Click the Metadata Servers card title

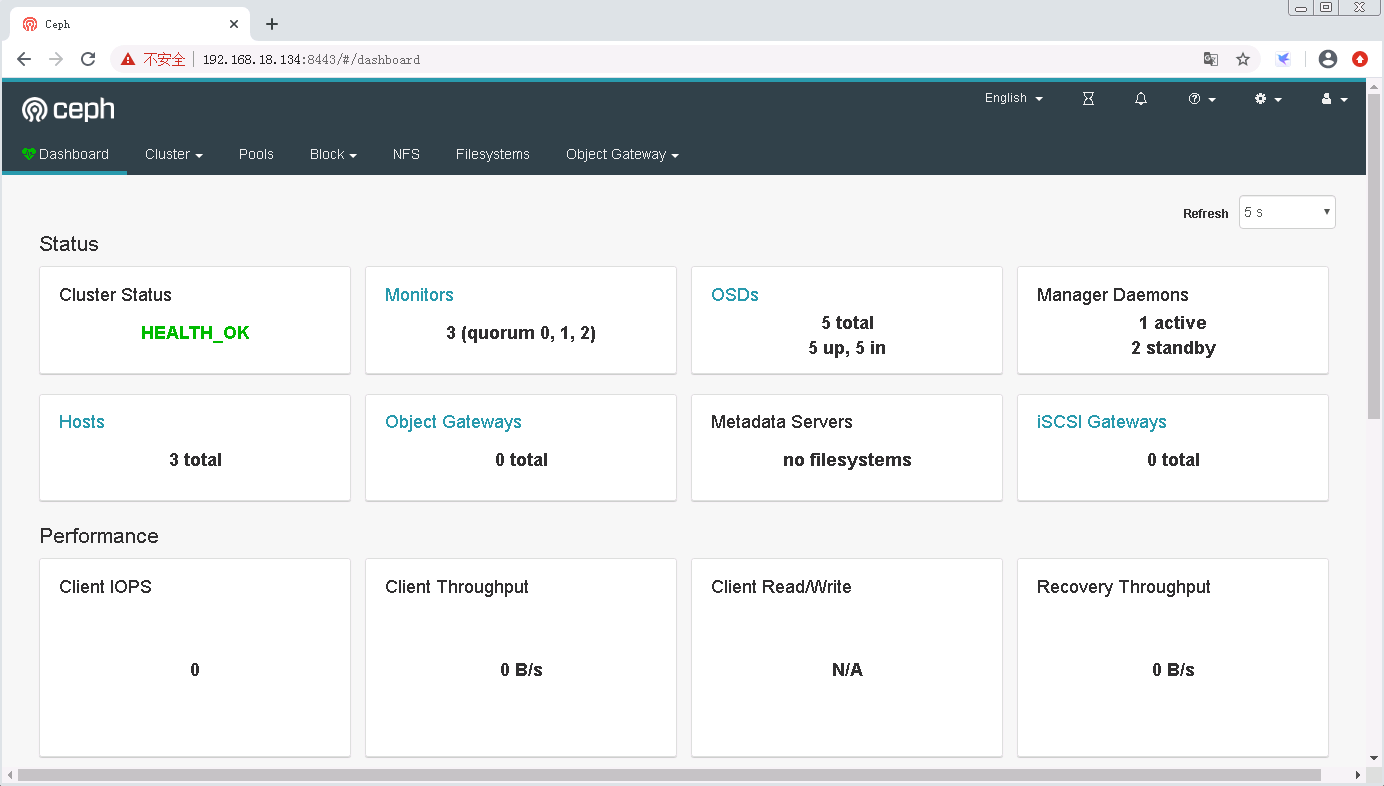pos(782,422)
